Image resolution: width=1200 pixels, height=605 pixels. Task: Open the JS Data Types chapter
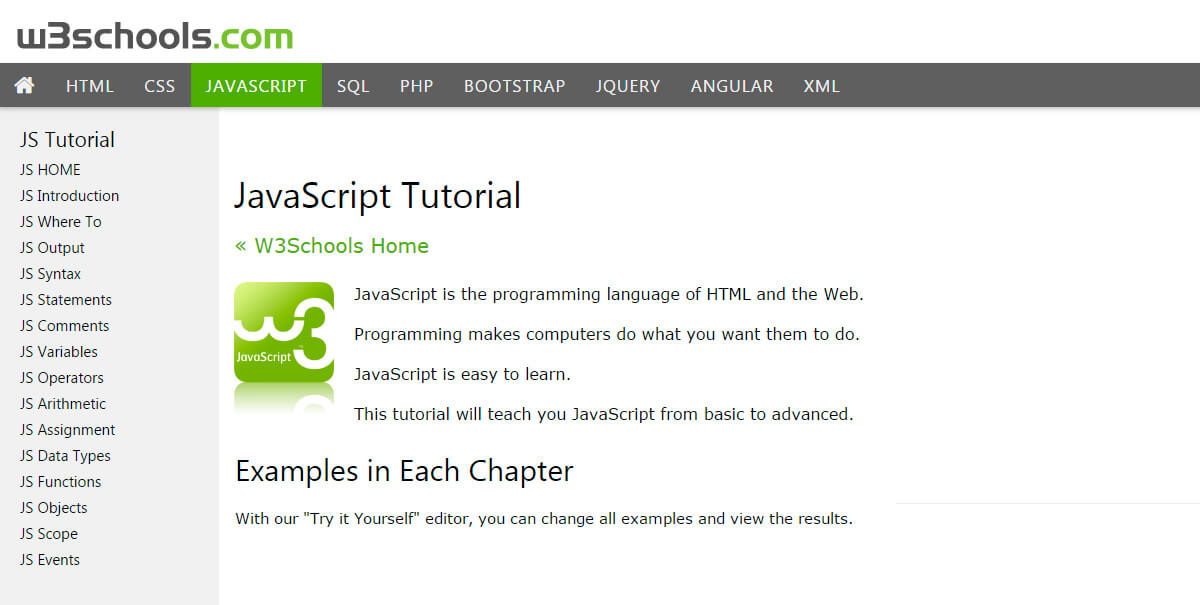click(x=65, y=456)
